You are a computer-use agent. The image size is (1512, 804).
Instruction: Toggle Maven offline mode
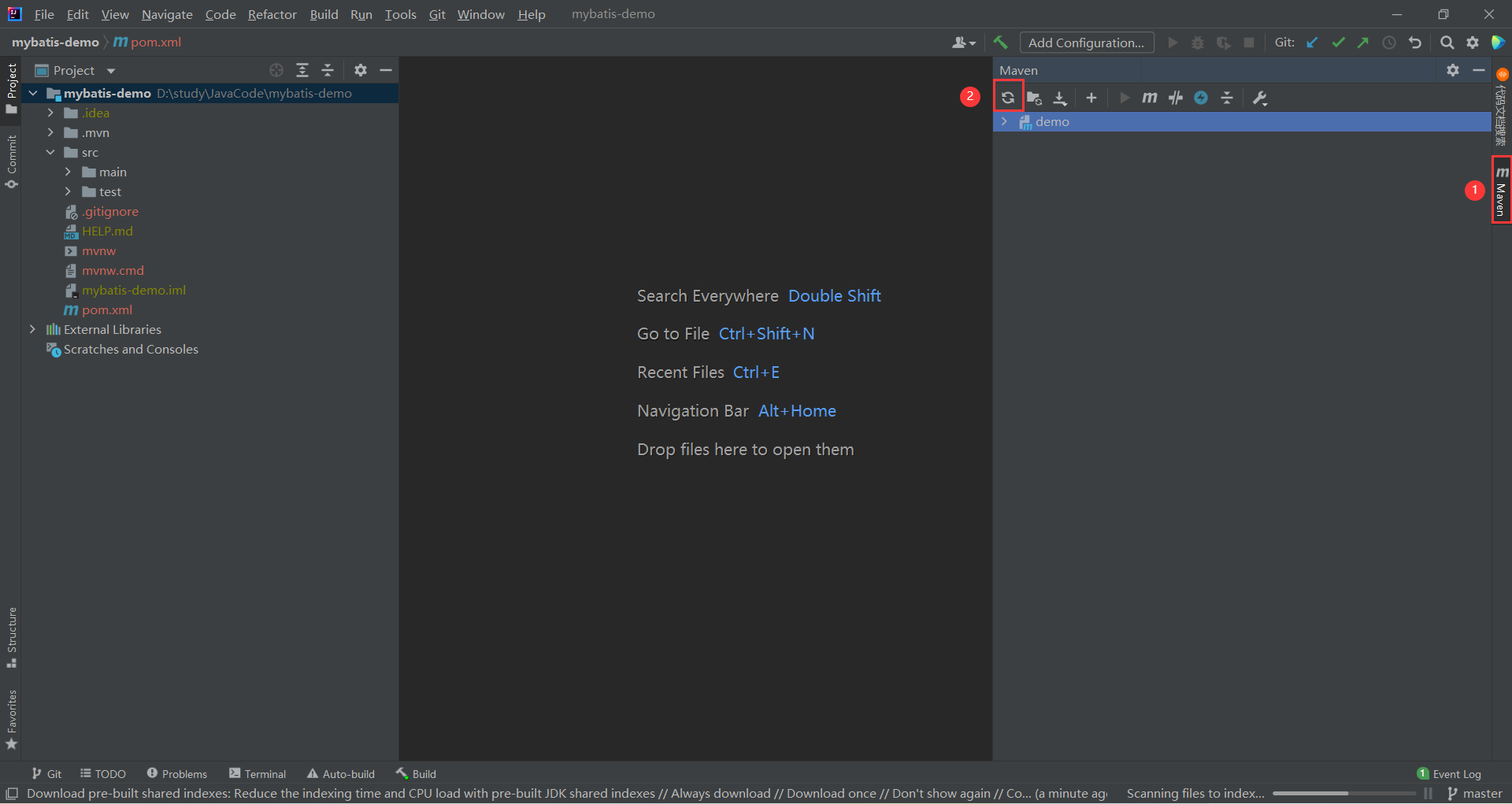coord(1176,98)
